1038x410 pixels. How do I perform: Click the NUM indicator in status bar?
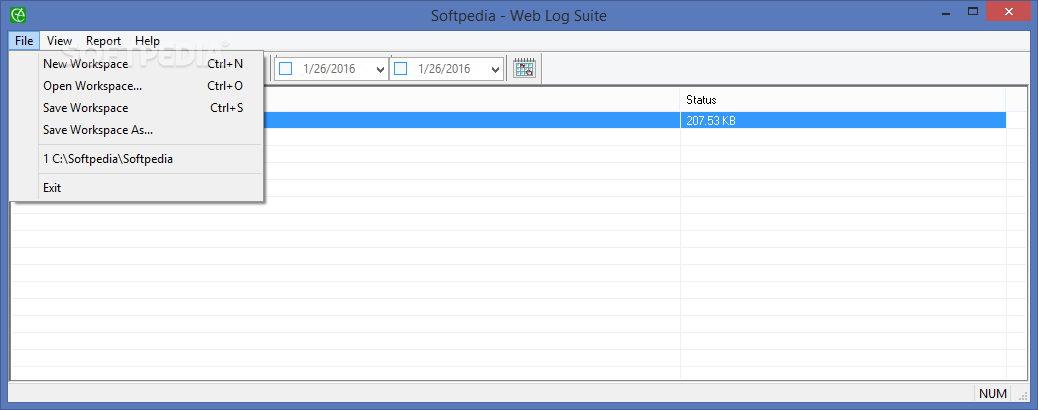point(992,393)
